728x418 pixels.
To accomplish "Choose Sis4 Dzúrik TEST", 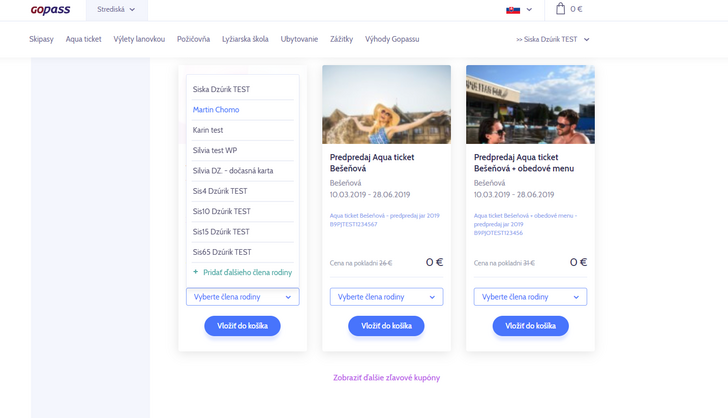I will point(243,191).
